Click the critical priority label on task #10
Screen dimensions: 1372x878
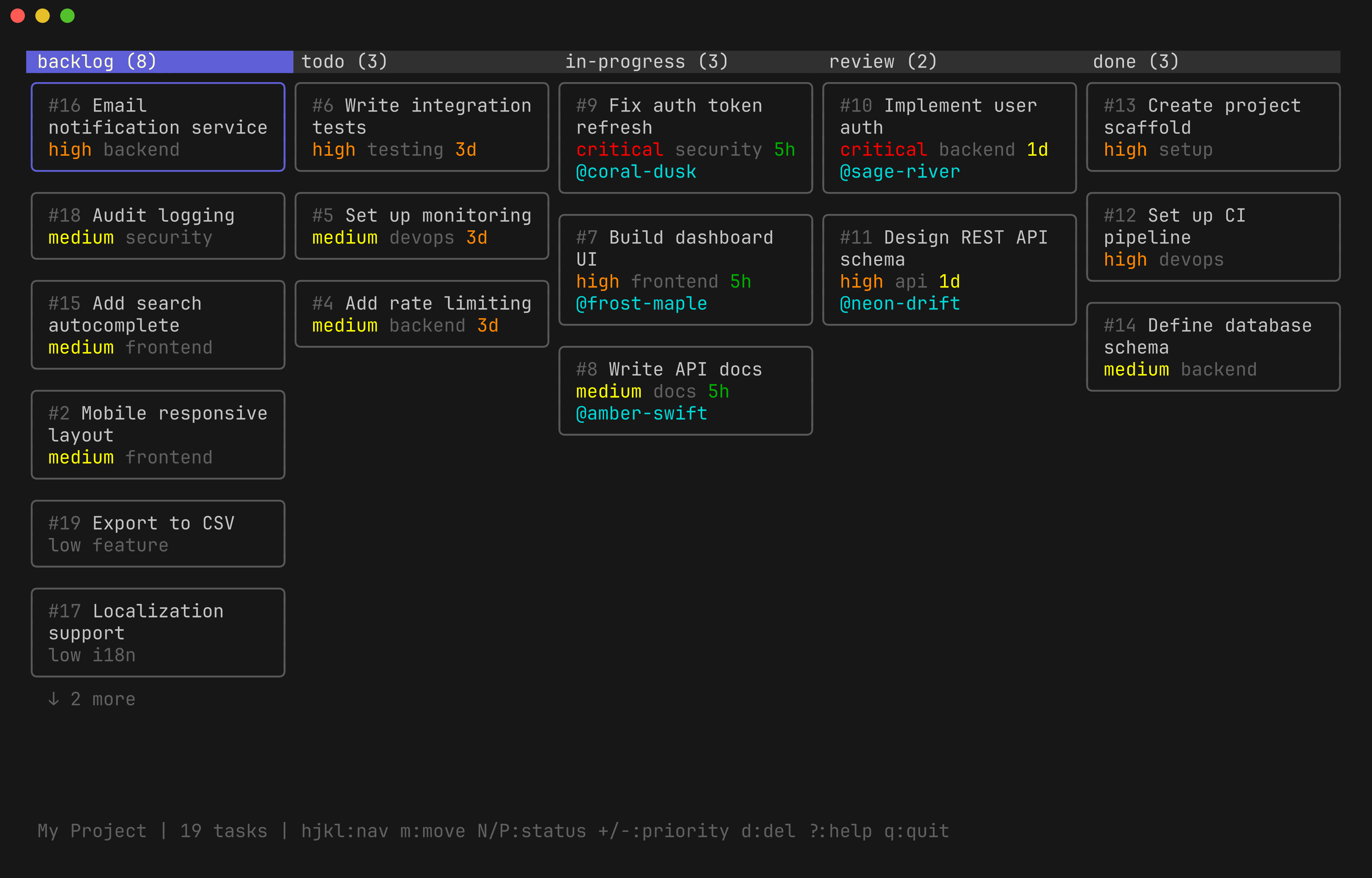point(883,149)
